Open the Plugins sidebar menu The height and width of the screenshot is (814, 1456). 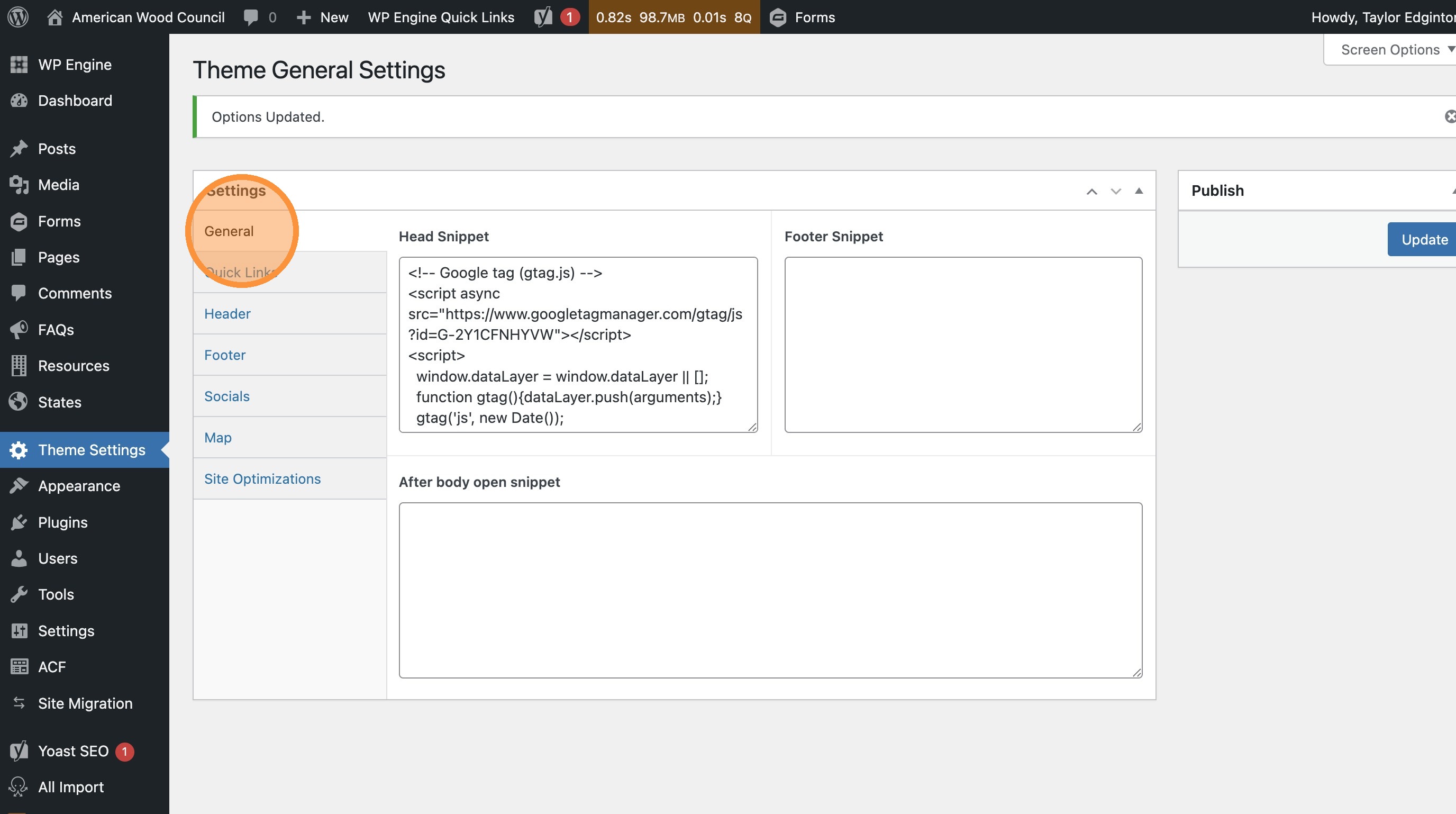(63, 522)
